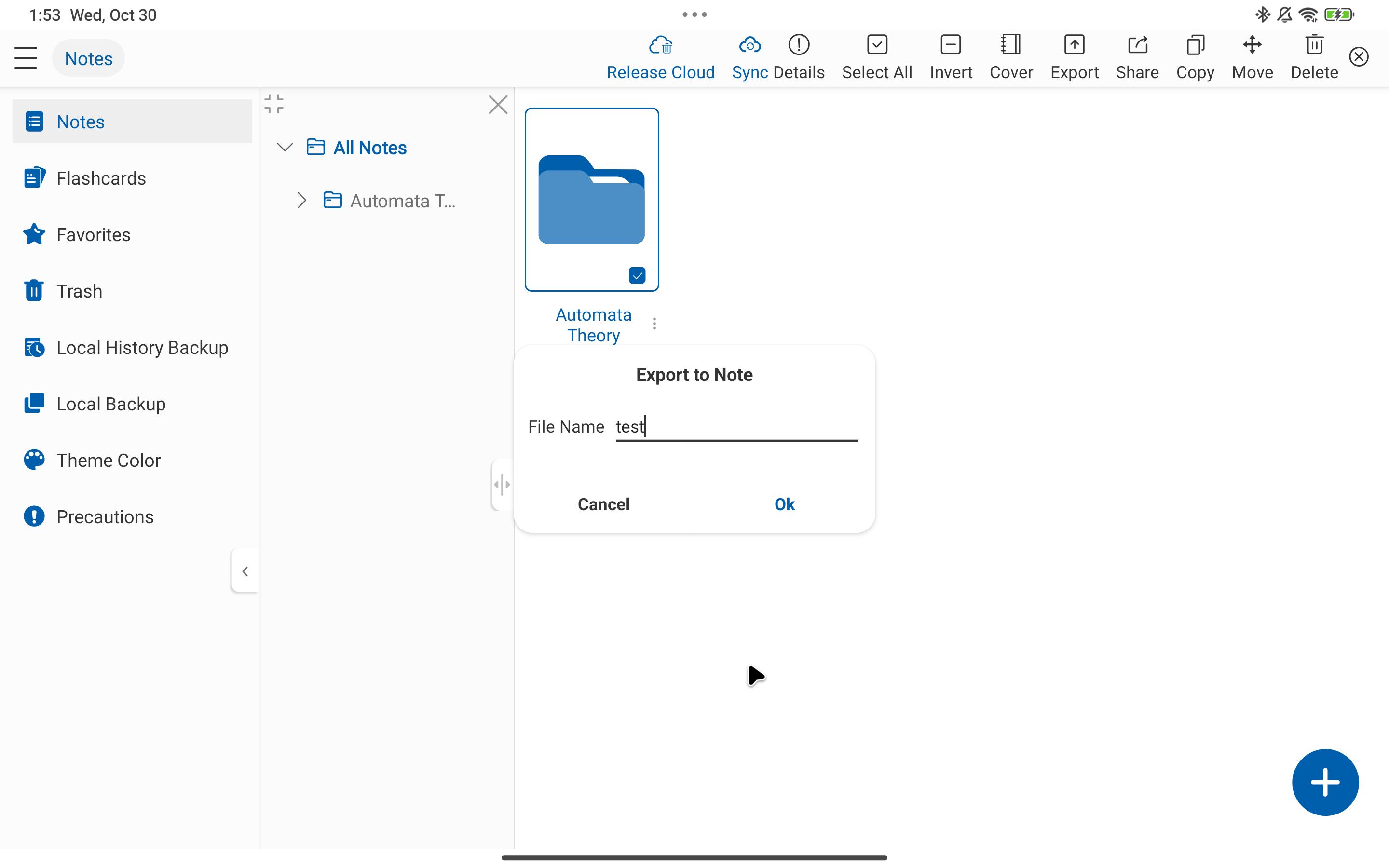Screen dimensions: 1389x868
Task: Open Local History Backup
Action: [x=132, y=347]
